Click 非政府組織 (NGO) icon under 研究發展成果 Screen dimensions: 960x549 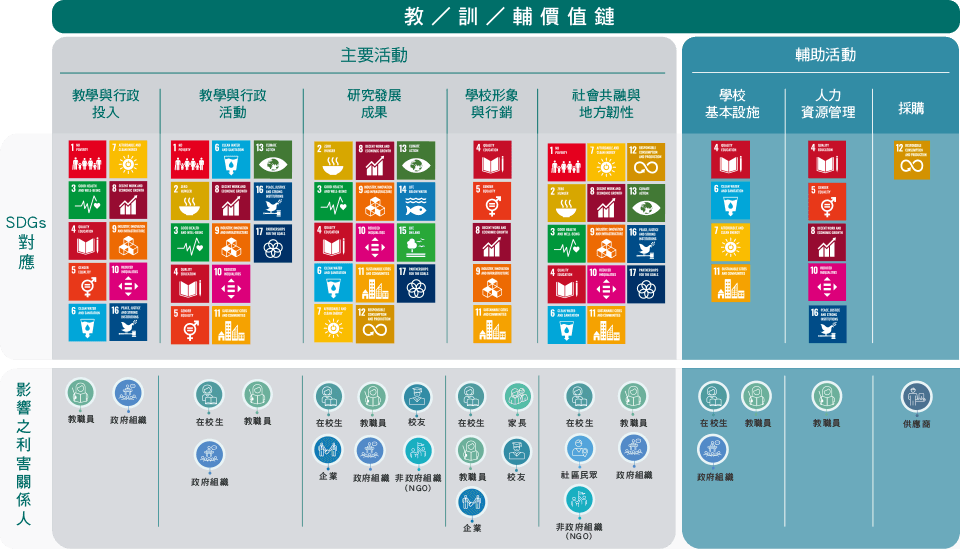click(418, 450)
